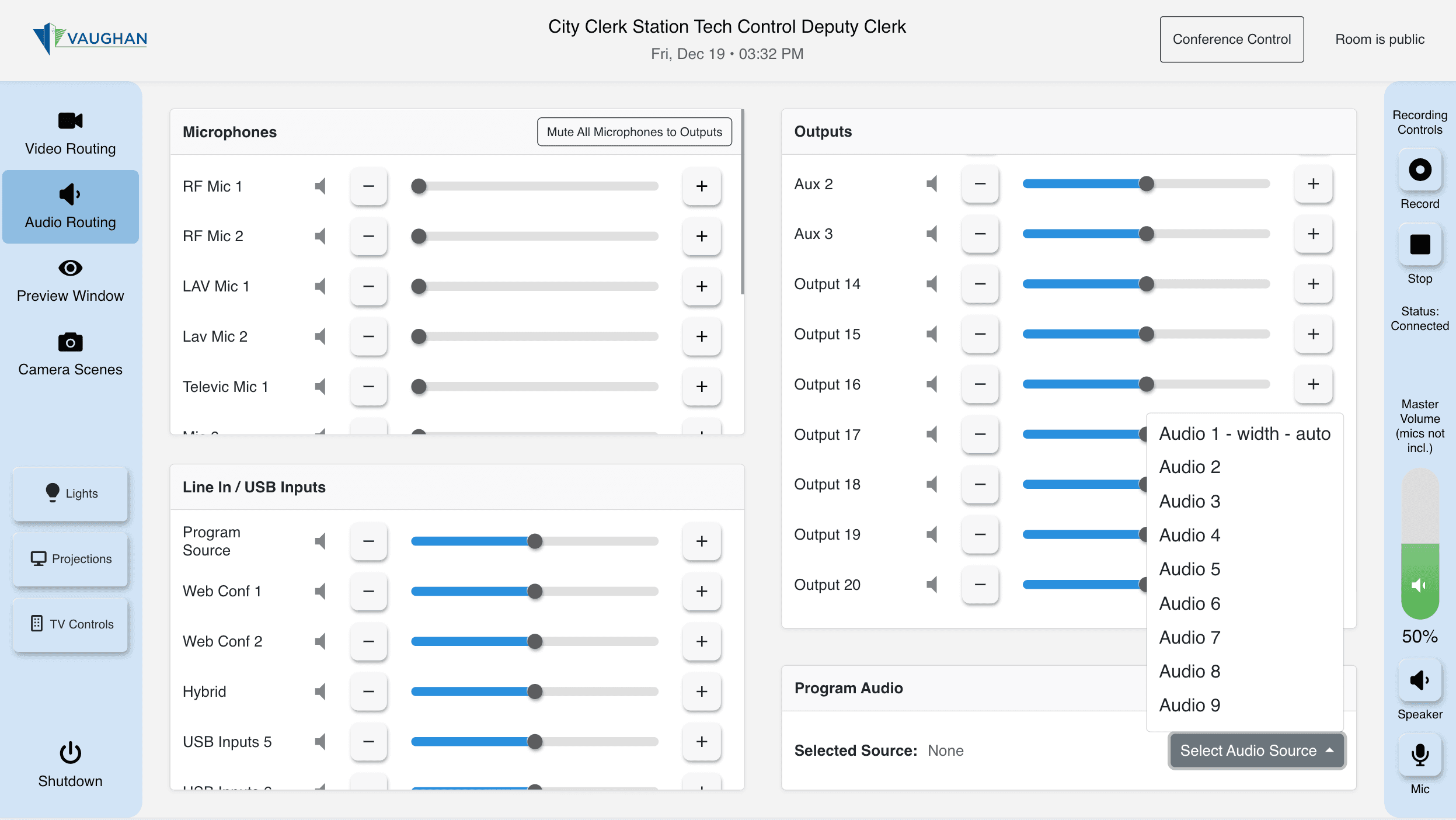1456x820 pixels.
Task: Toggle the Speaker button in right panel
Action: coord(1419,680)
